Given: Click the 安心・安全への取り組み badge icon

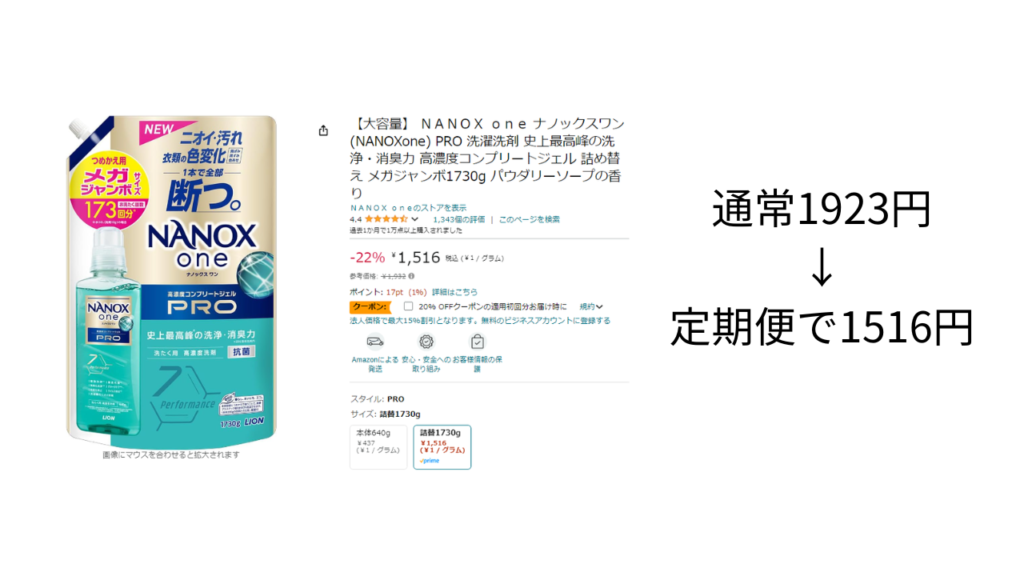Looking at the screenshot, I should tap(426, 342).
